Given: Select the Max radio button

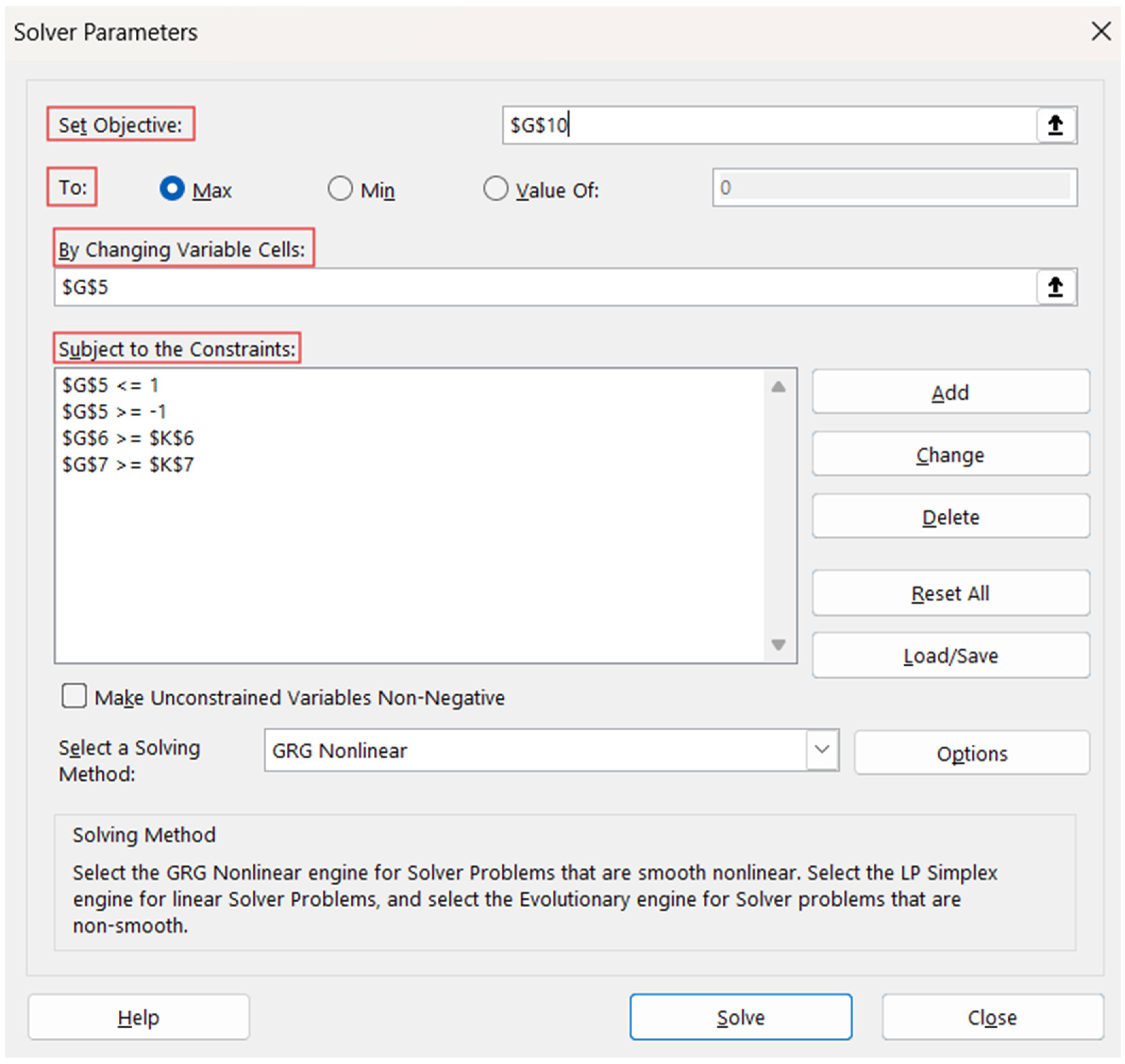Looking at the screenshot, I should click(x=172, y=188).
